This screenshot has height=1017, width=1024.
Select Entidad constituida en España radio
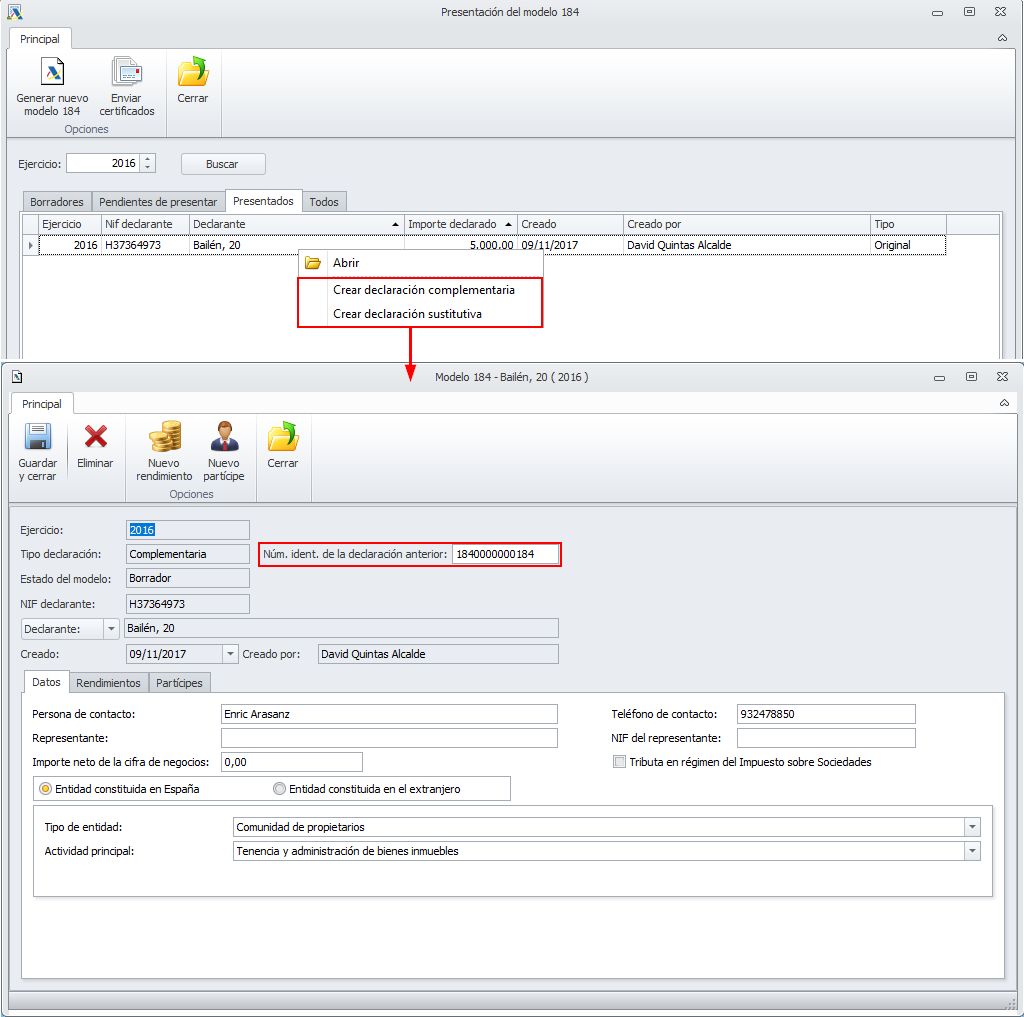45,789
